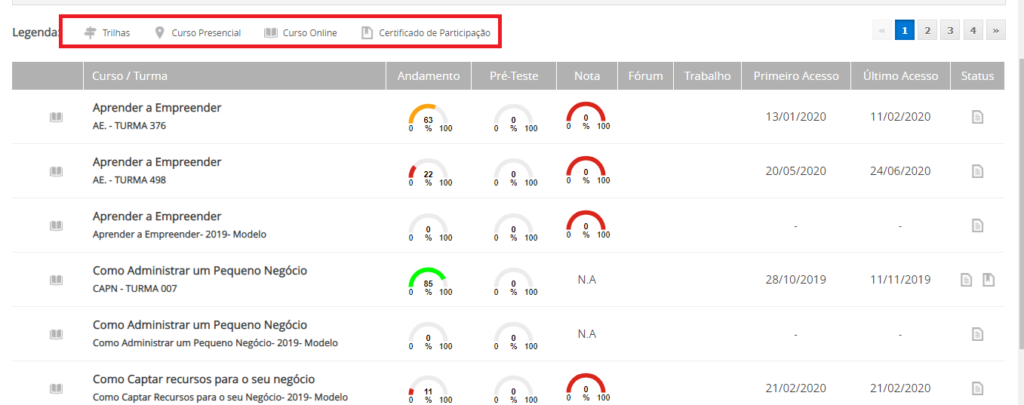Click the Curso Online book legend icon
The image size is (1024, 405).
pyautogui.click(x=270, y=33)
